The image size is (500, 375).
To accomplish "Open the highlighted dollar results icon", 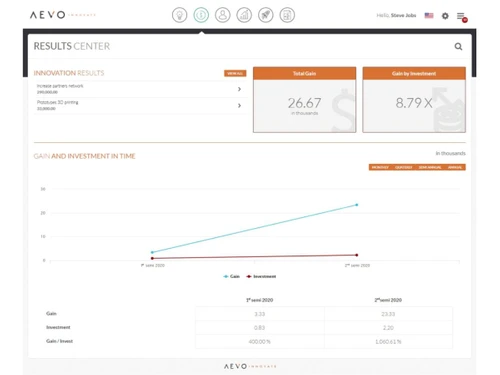I will coord(201,15).
